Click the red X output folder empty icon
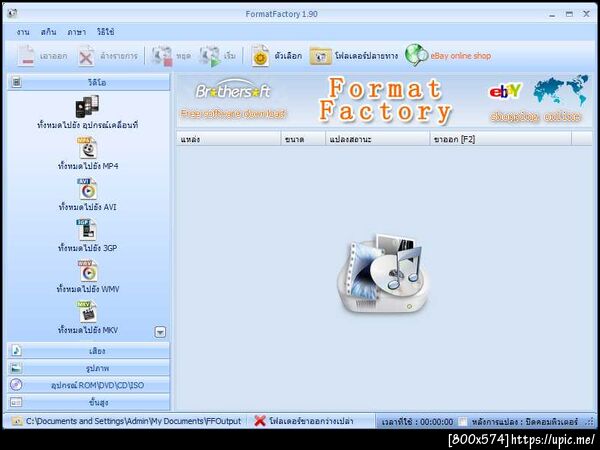This screenshot has height=450, width=600. (x=260, y=421)
